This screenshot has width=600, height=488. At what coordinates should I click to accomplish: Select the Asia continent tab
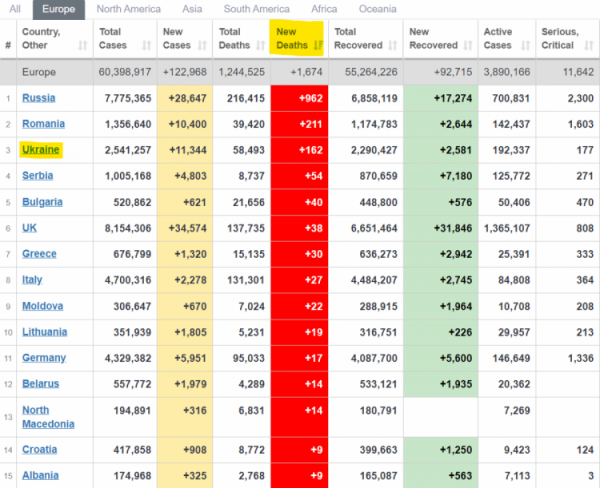point(192,9)
